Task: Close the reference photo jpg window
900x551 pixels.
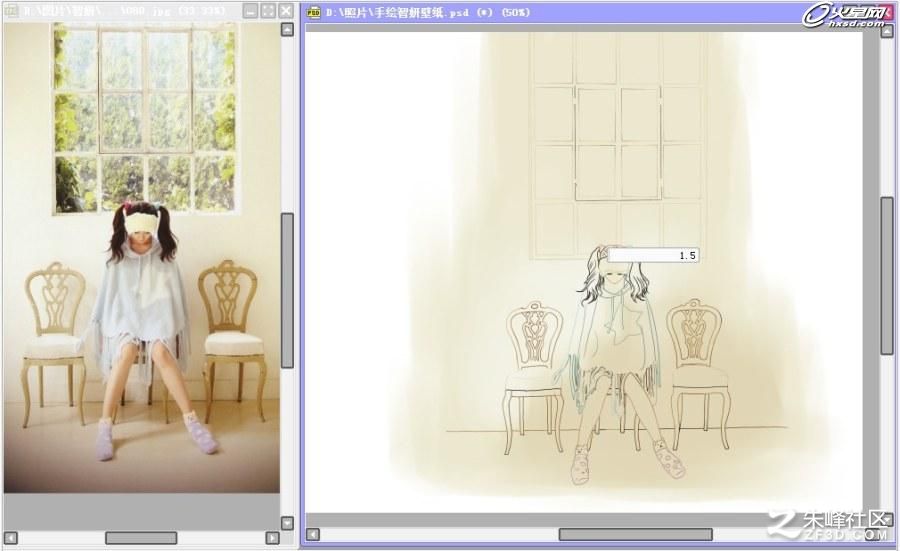Action: (x=286, y=11)
